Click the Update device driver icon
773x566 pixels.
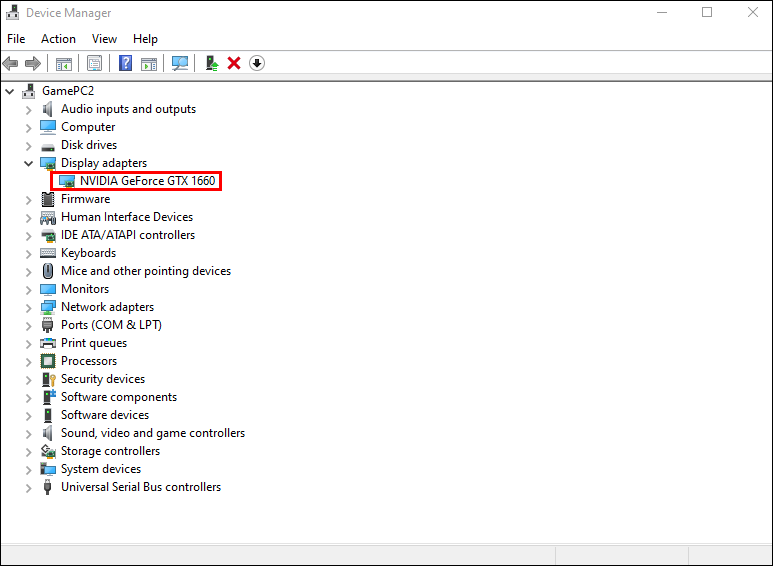pos(212,63)
